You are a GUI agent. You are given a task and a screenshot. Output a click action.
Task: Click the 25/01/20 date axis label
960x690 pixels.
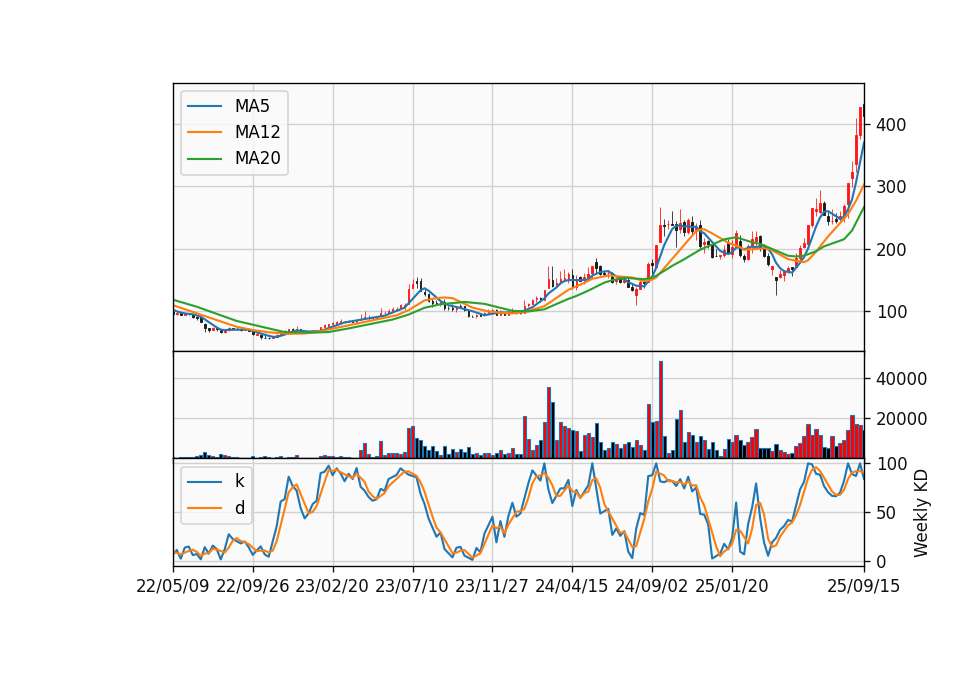pyautogui.click(x=732, y=586)
